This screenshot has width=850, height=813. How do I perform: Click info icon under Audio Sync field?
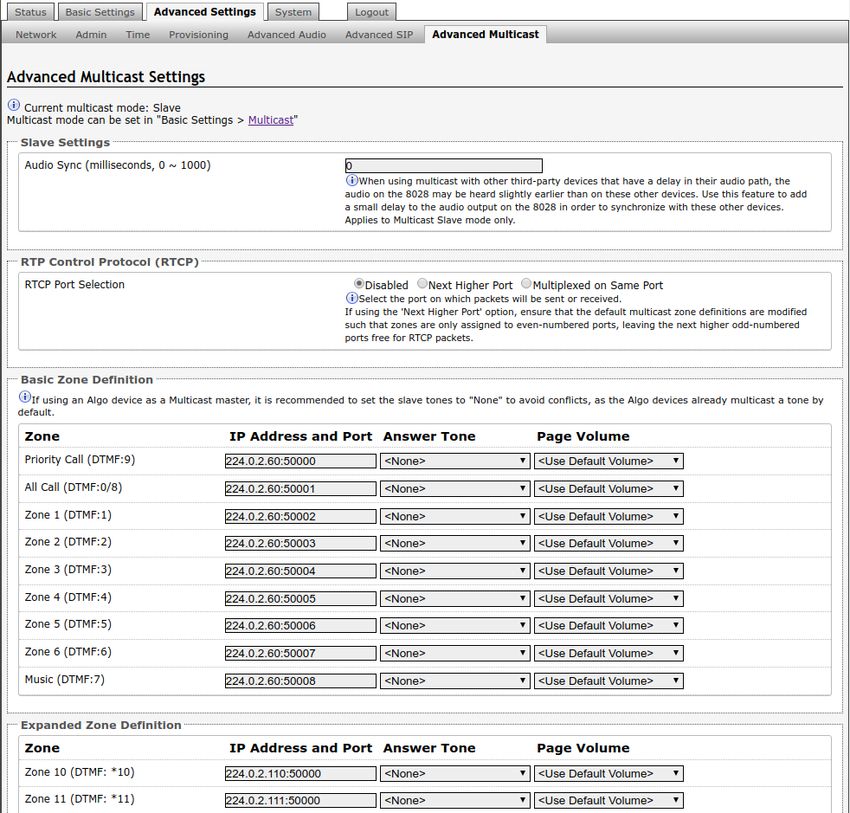pyautogui.click(x=351, y=180)
